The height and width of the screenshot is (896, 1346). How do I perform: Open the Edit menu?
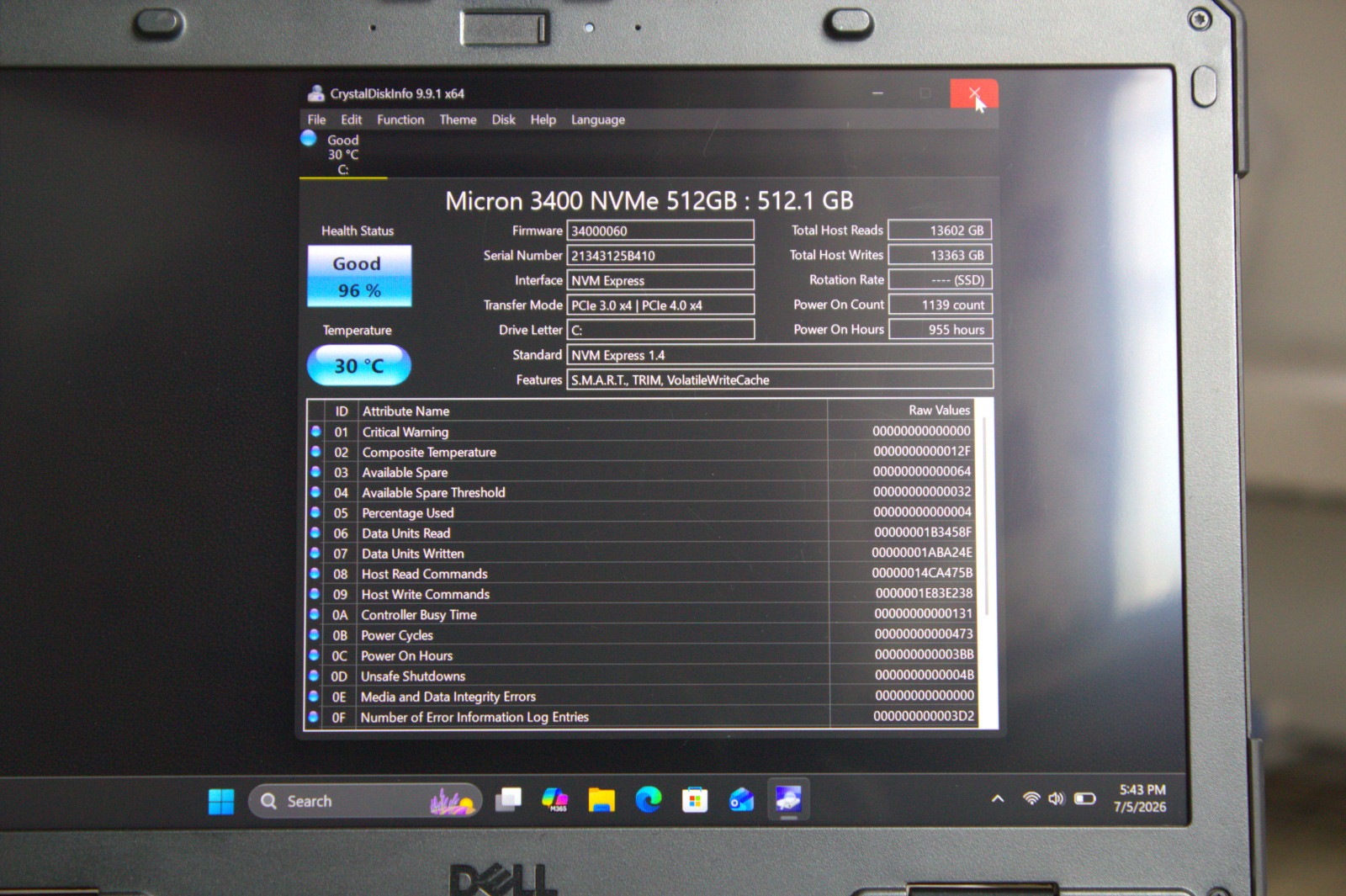click(x=351, y=119)
